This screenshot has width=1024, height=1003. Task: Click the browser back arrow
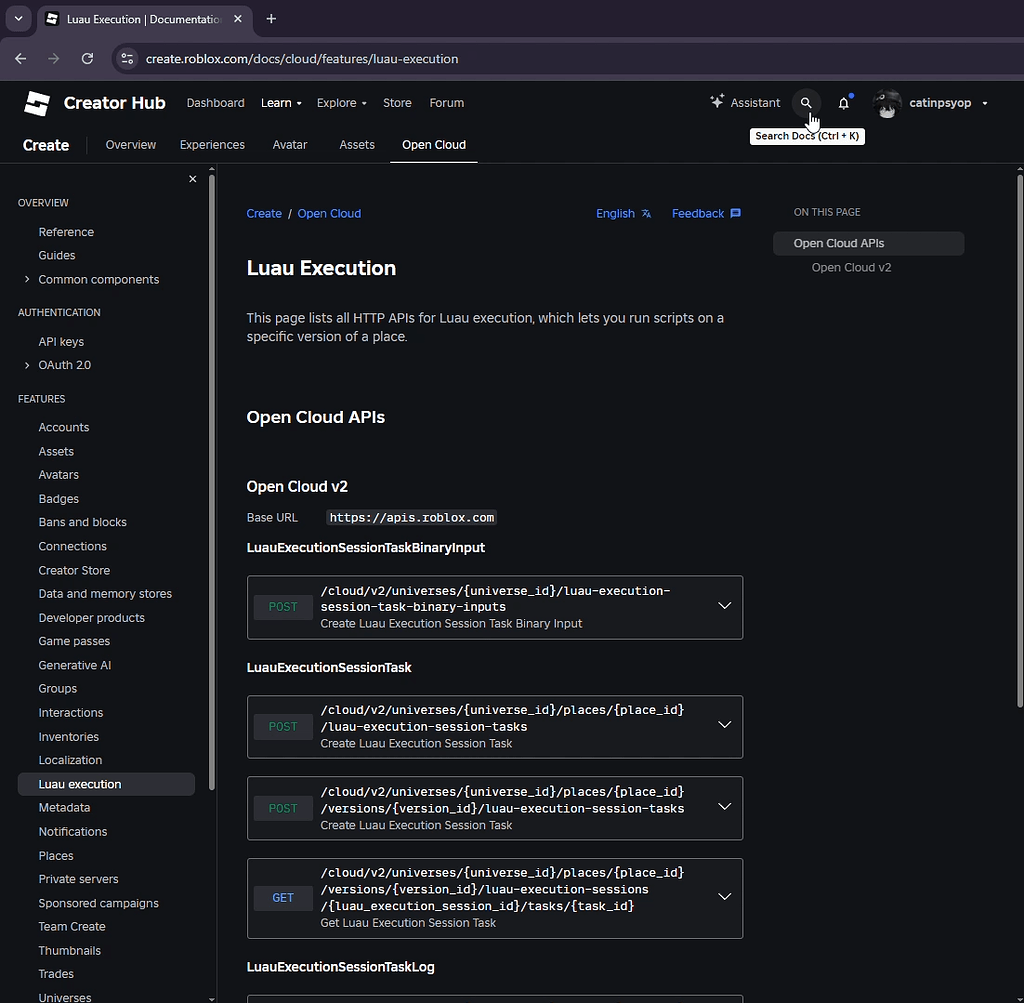tap(20, 58)
